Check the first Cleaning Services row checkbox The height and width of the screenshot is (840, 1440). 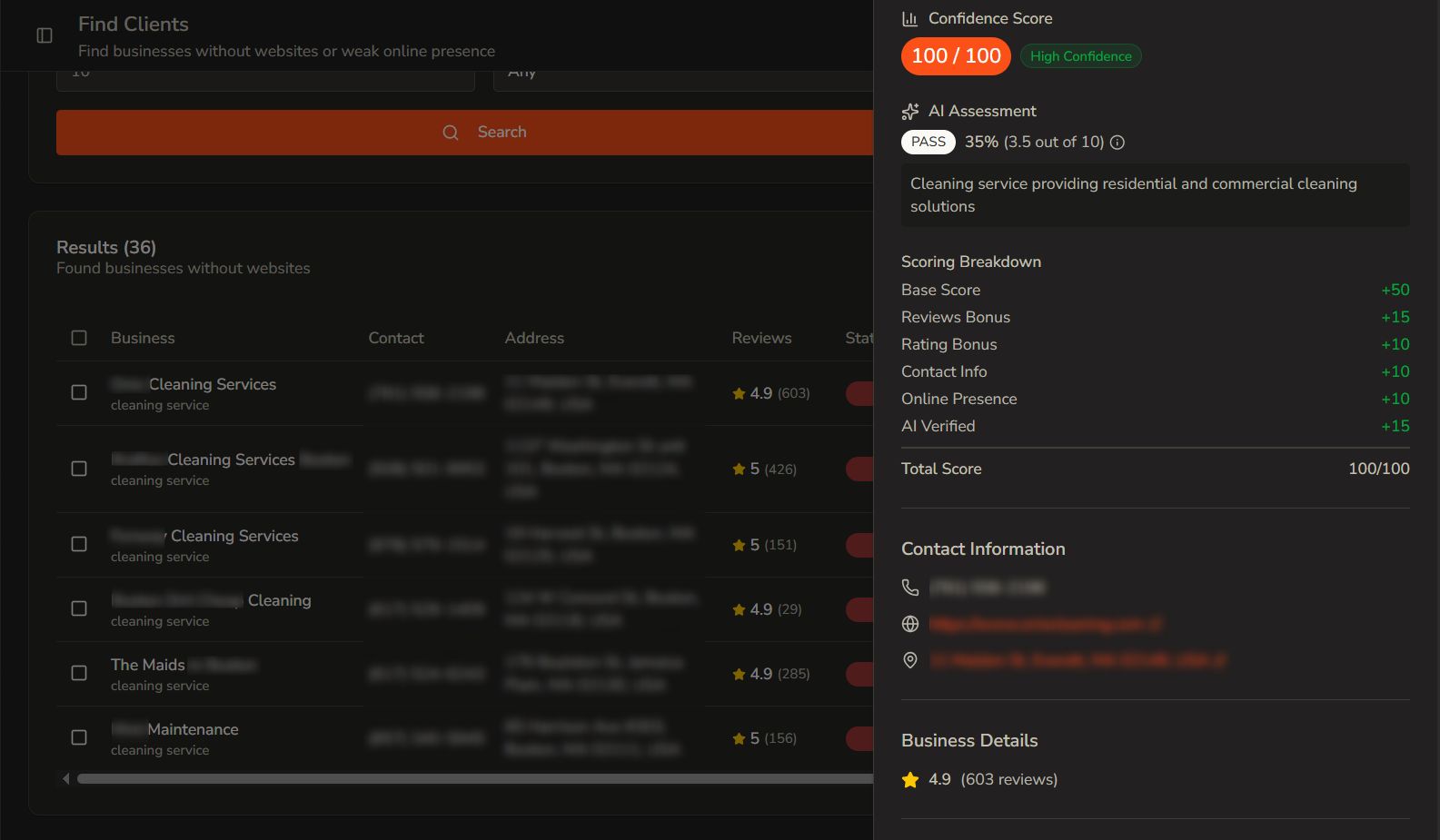pyautogui.click(x=79, y=392)
